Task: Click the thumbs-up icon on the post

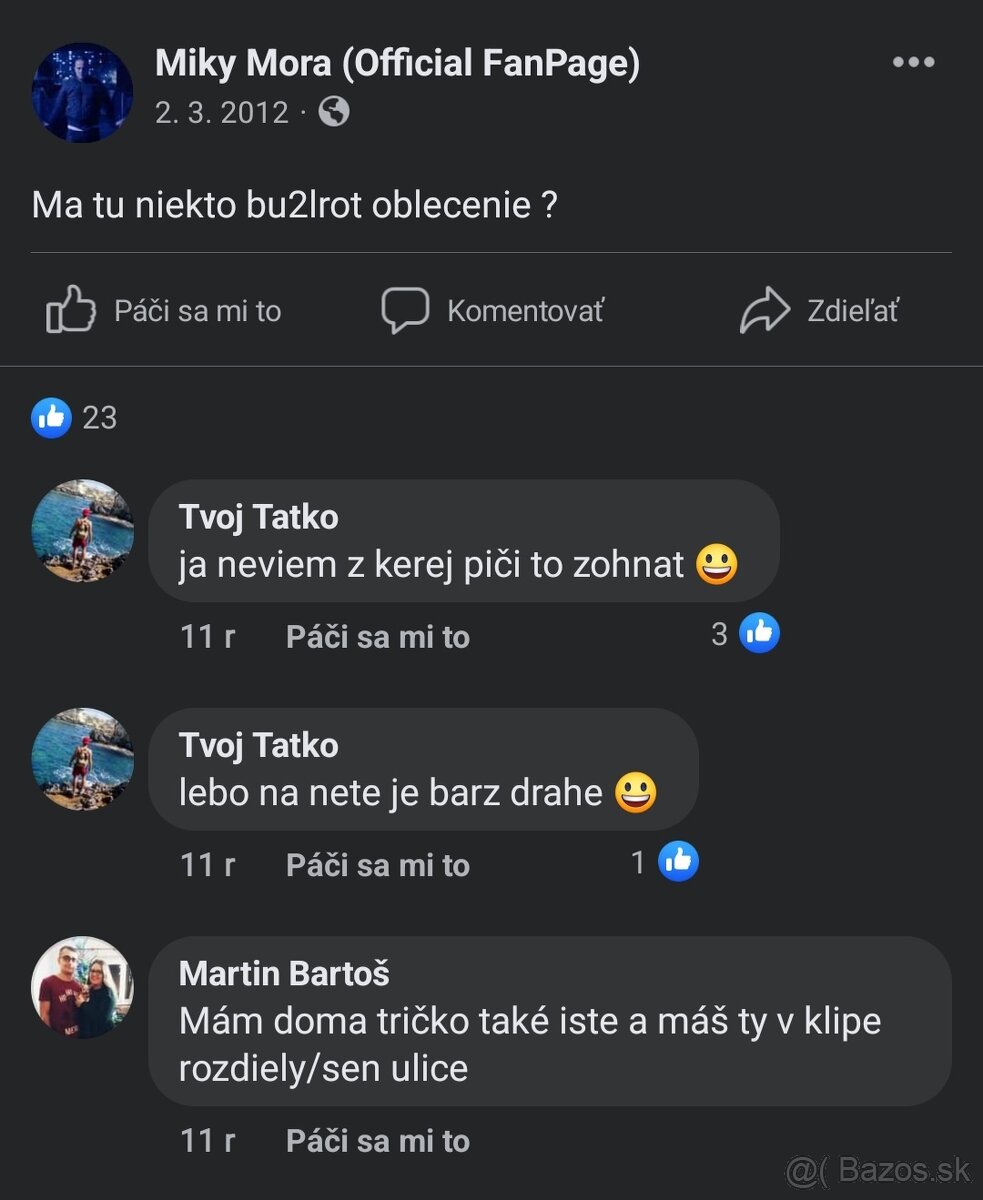Action: click(x=71, y=310)
